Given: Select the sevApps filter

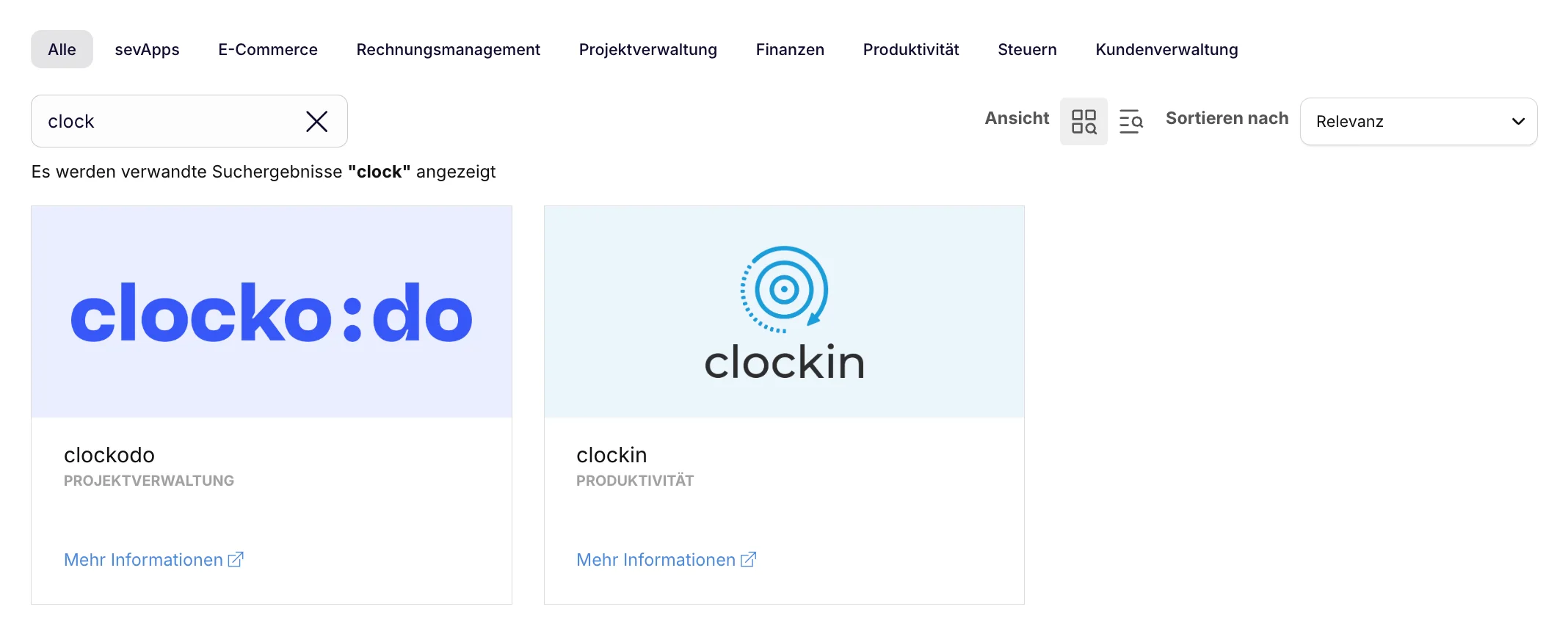Looking at the screenshot, I should (x=147, y=49).
